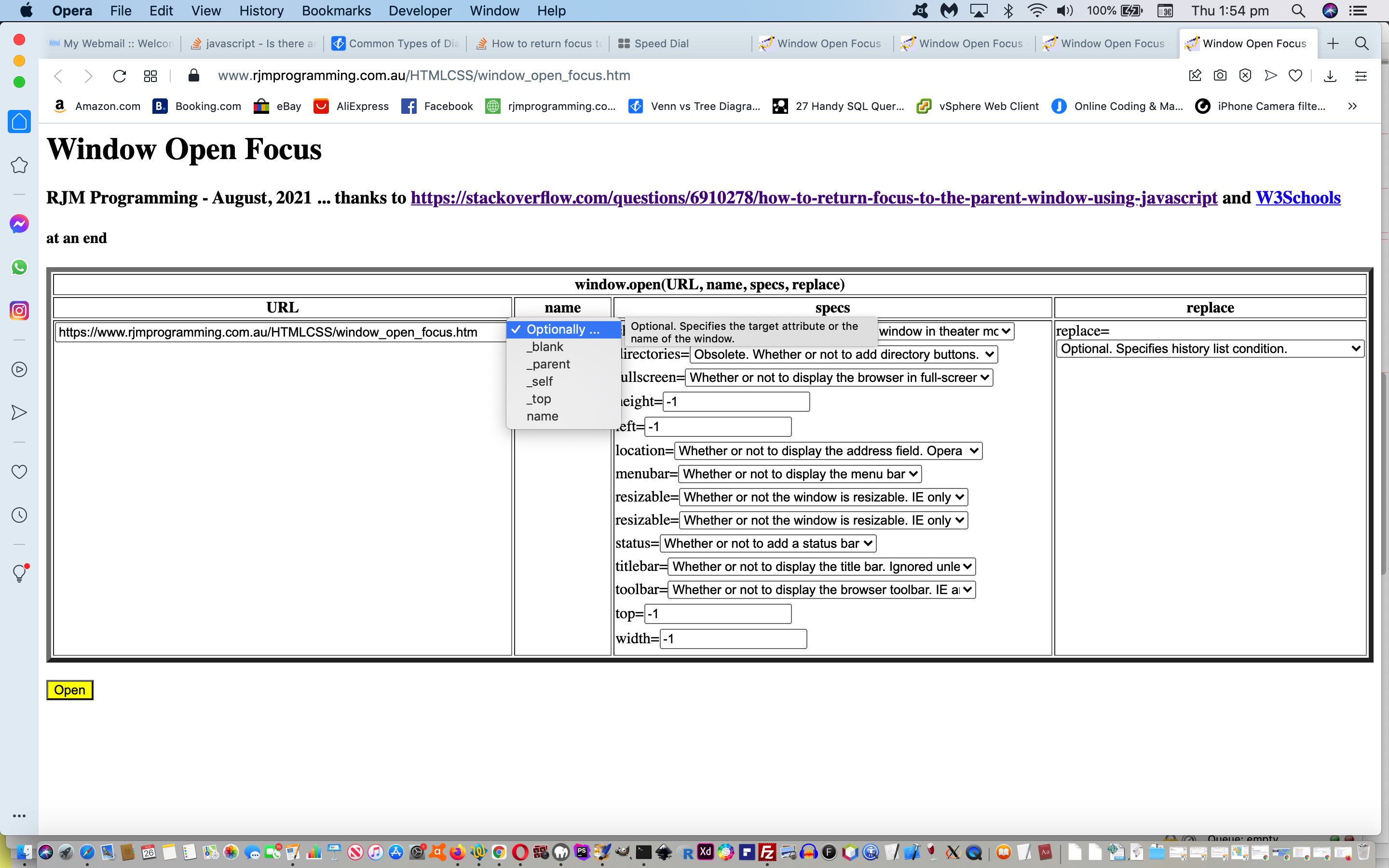This screenshot has height=868, width=1389.
Task: Click the ad blocker shield icon
Action: point(1245,75)
